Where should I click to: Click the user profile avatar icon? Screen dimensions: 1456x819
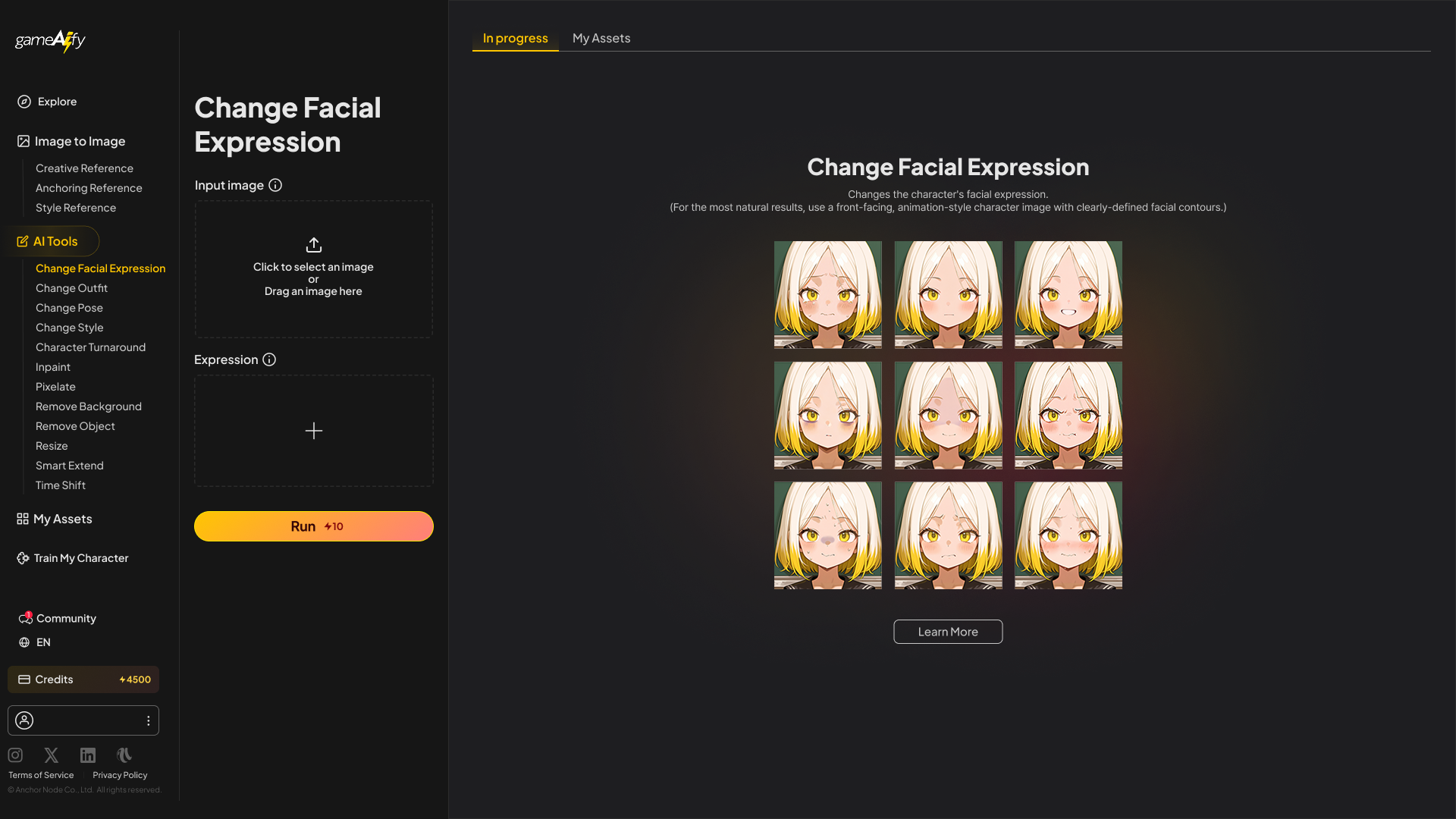[24, 720]
